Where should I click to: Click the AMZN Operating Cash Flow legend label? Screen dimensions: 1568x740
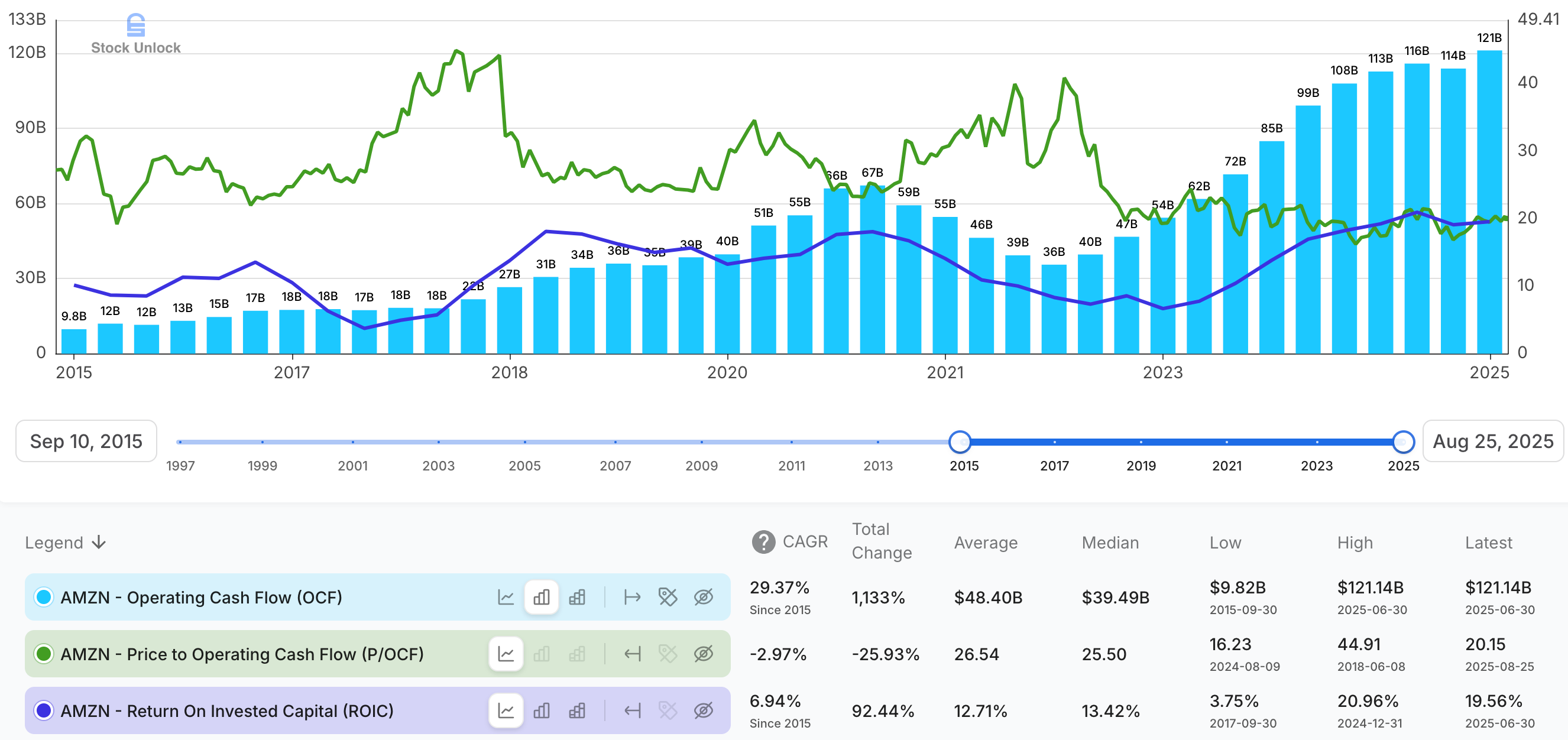click(x=201, y=597)
